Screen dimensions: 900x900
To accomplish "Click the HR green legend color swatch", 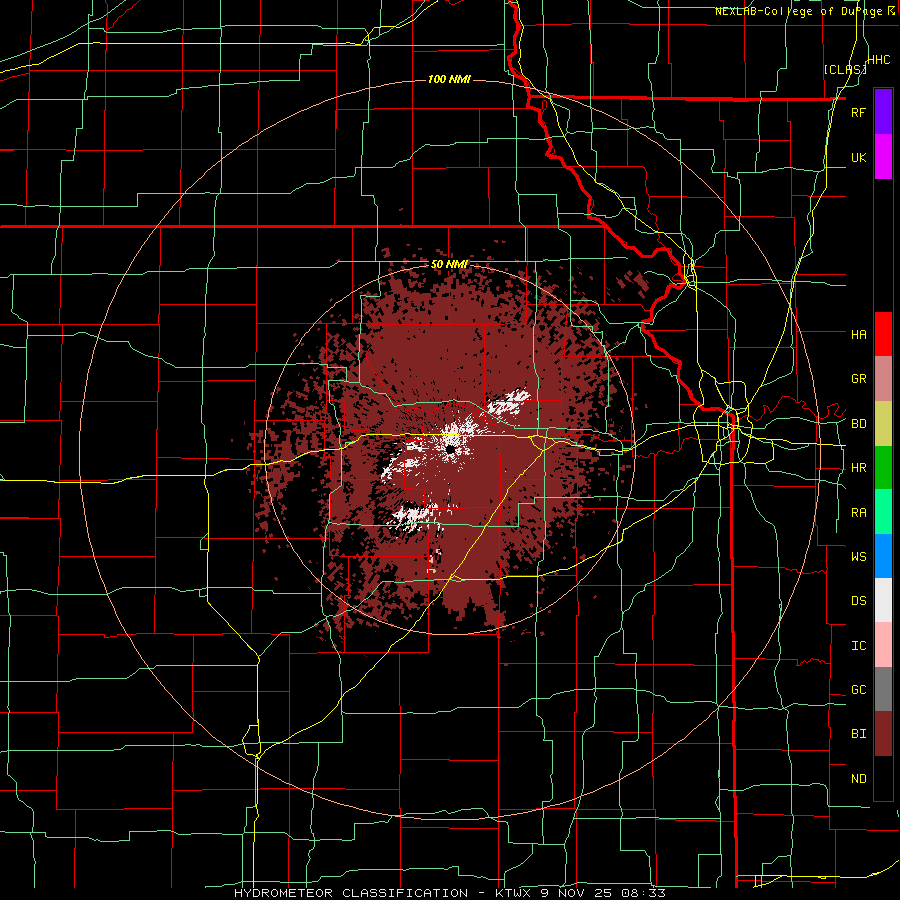I will coord(883,467).
